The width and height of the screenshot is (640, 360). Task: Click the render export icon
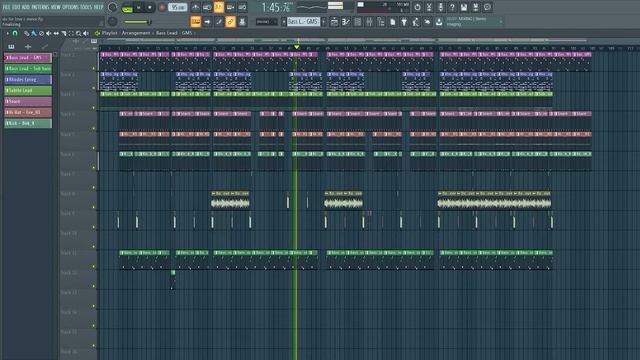point(476,7)
